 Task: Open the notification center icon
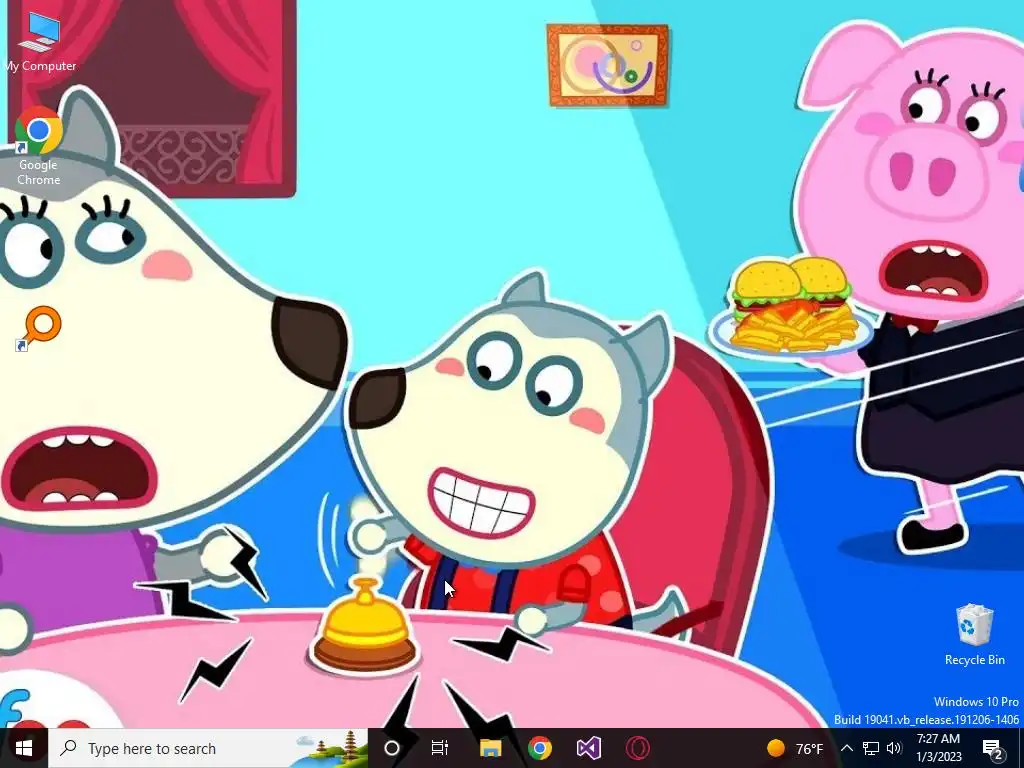[x=993, y=749]
